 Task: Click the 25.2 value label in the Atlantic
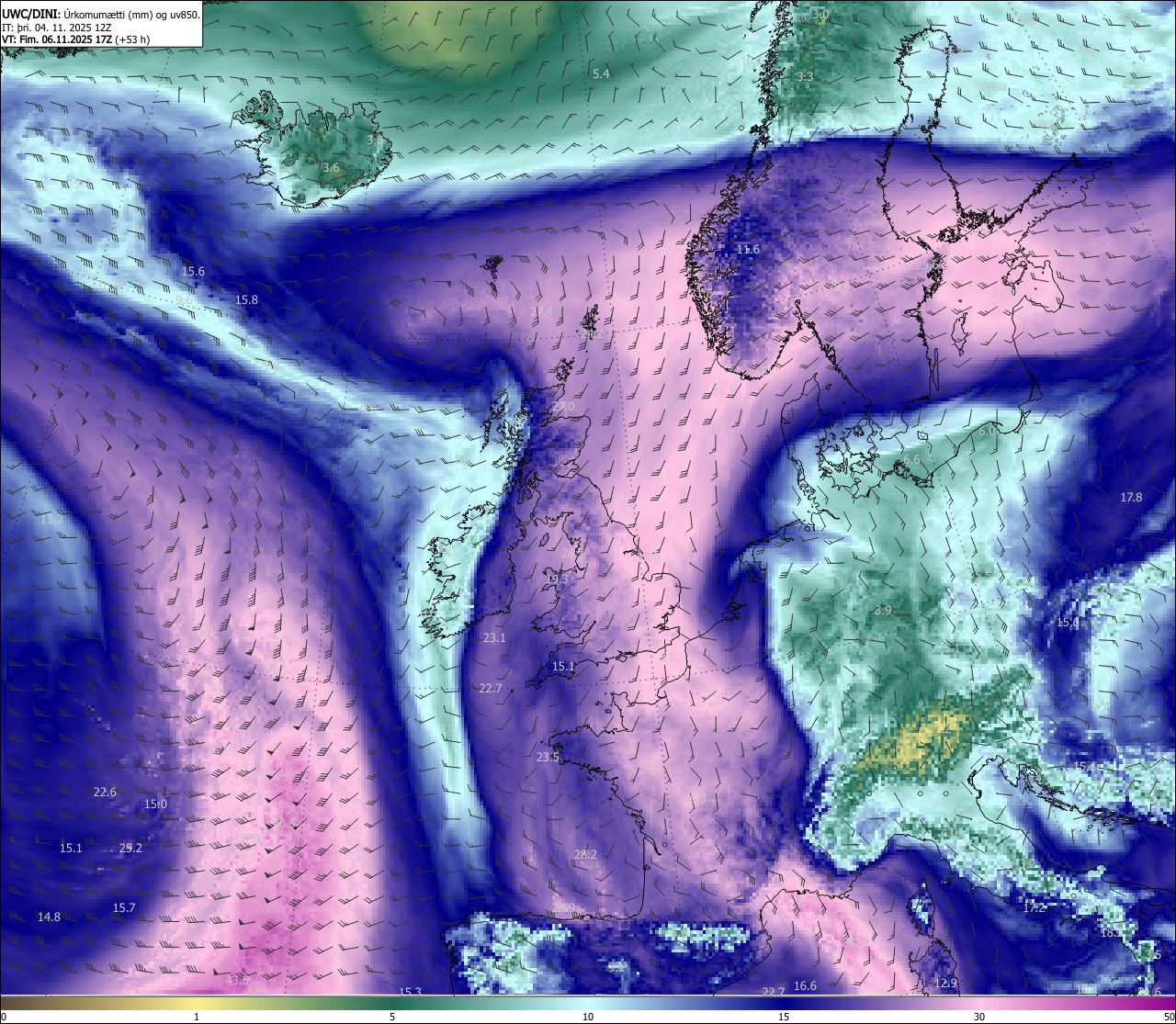click(x=130, y=848)
